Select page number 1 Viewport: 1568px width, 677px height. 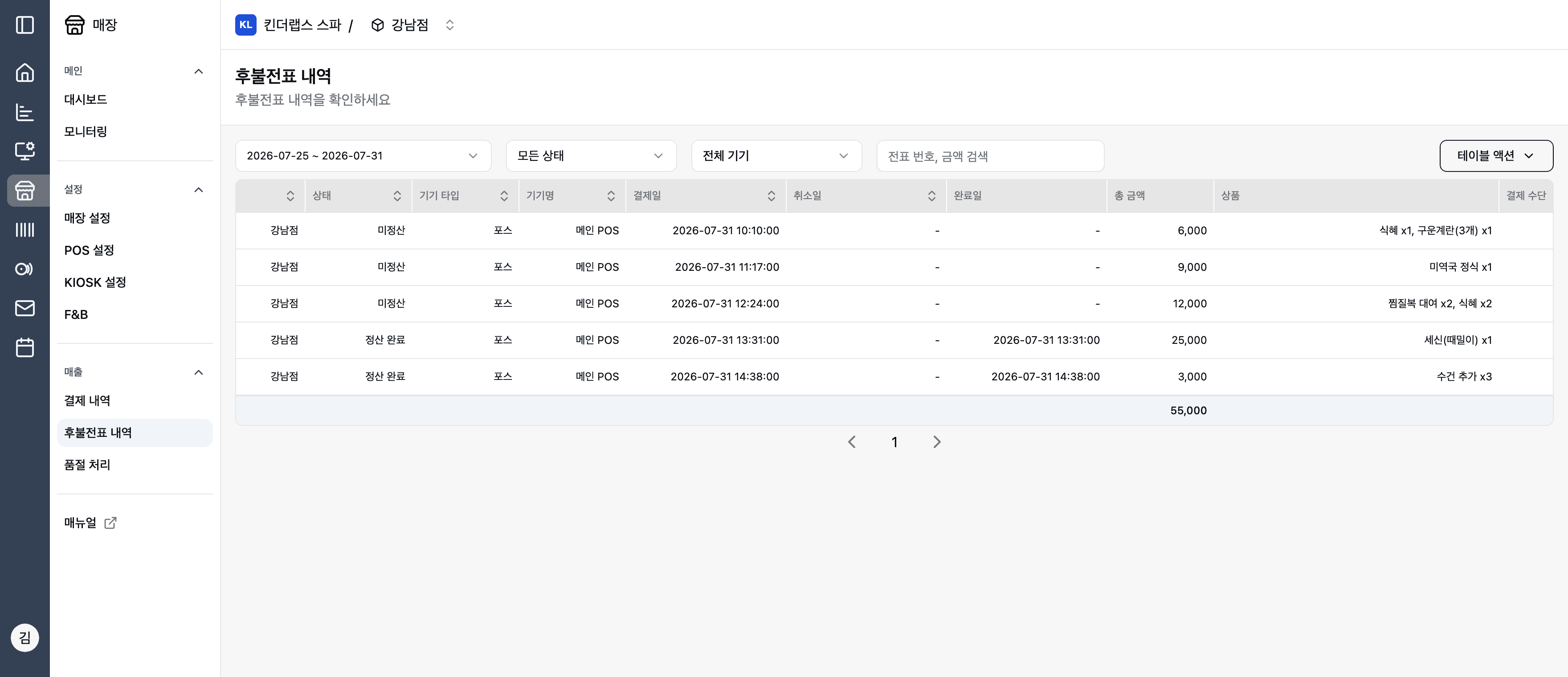(x=894, y=442)
